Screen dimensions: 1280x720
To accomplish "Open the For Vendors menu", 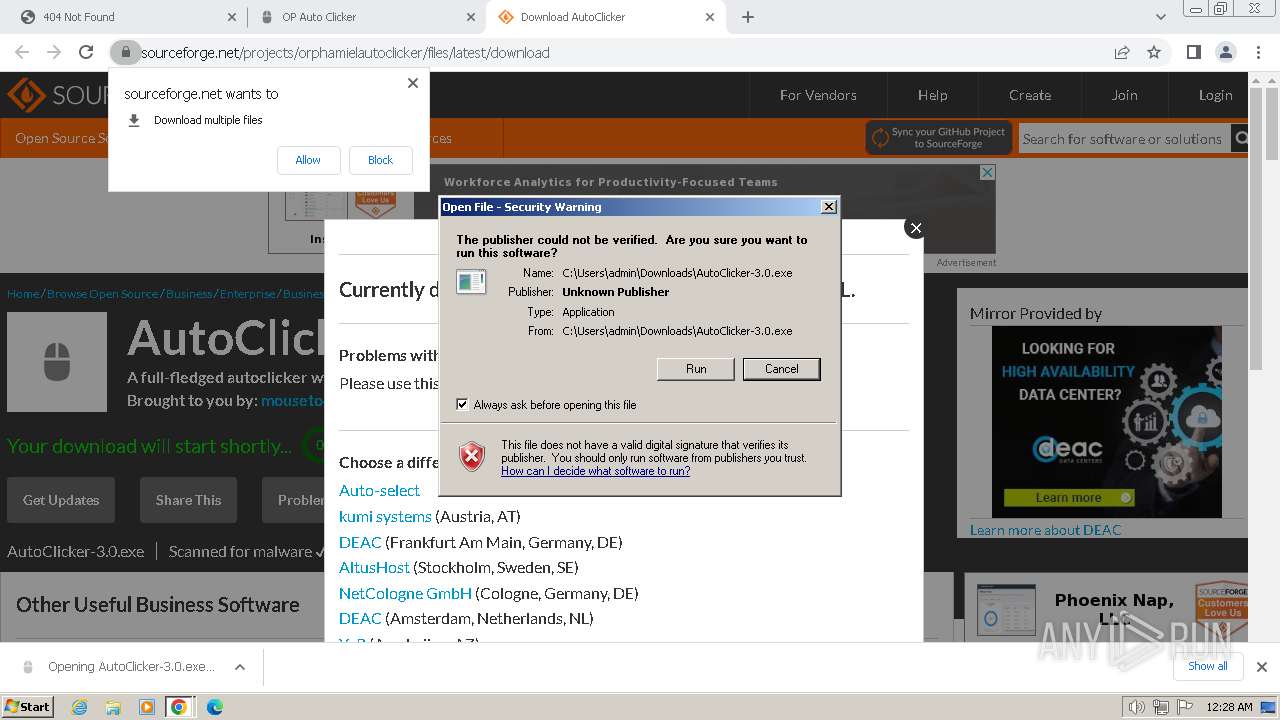I will click(x=818, y=95).
